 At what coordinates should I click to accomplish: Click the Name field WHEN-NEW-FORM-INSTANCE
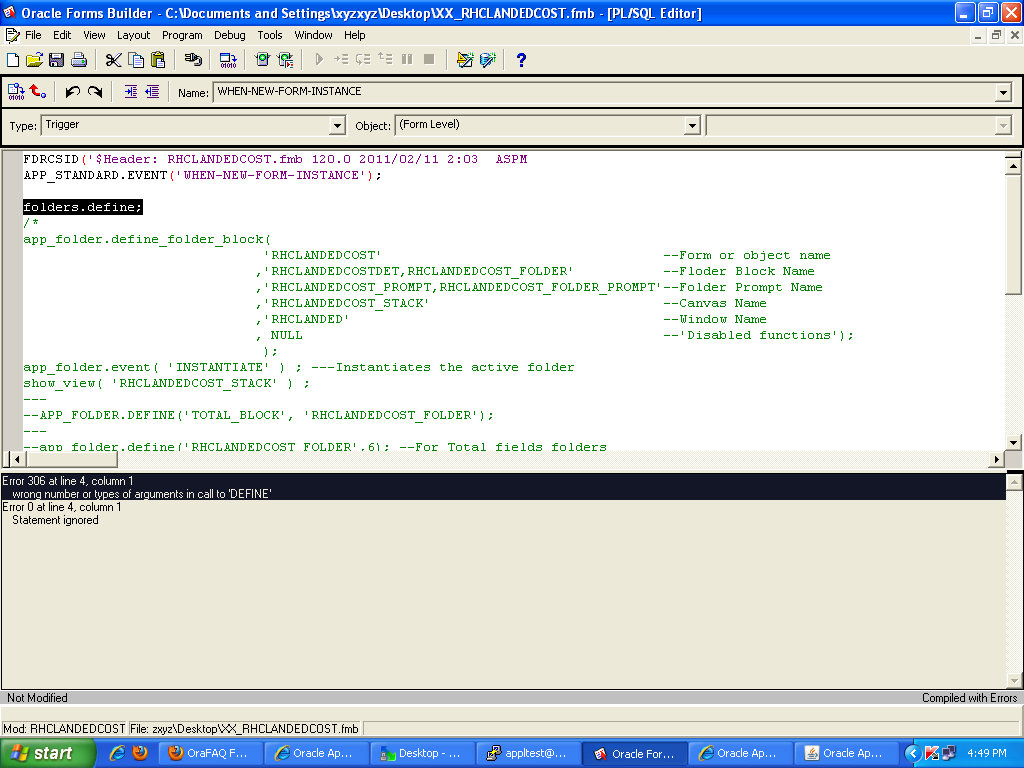pyautogui.click(x=605, y=92)
